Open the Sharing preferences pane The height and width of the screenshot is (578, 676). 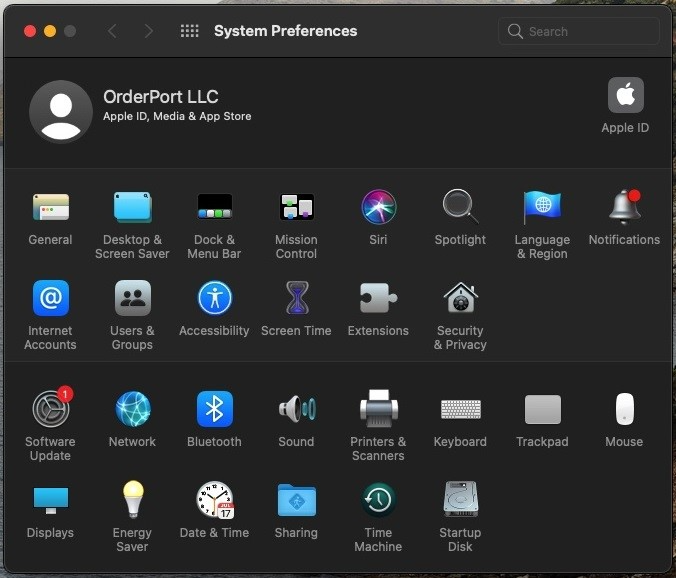pos(297,500)
